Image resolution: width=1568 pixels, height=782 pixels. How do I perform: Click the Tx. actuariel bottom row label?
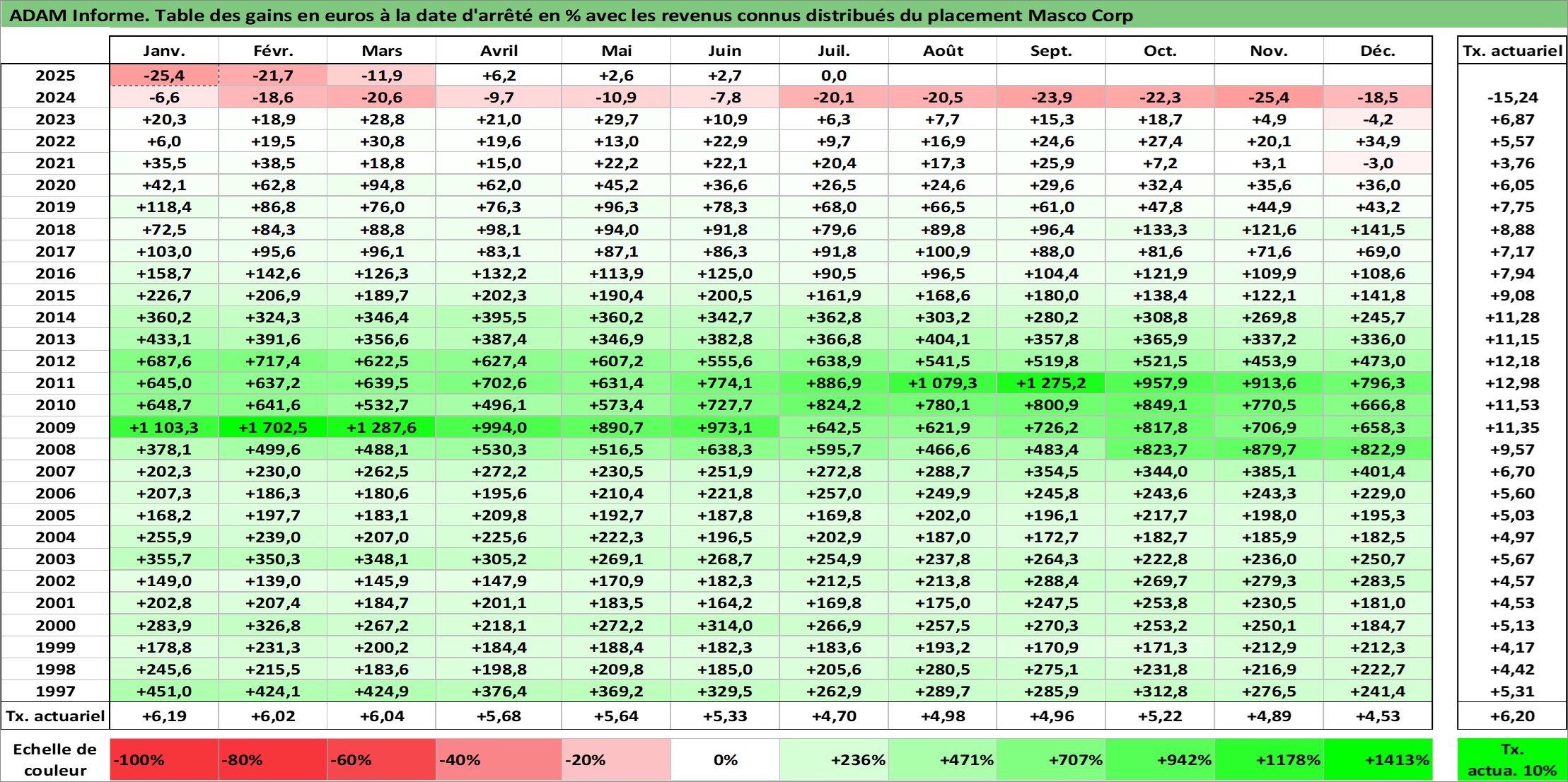point(55,716)
